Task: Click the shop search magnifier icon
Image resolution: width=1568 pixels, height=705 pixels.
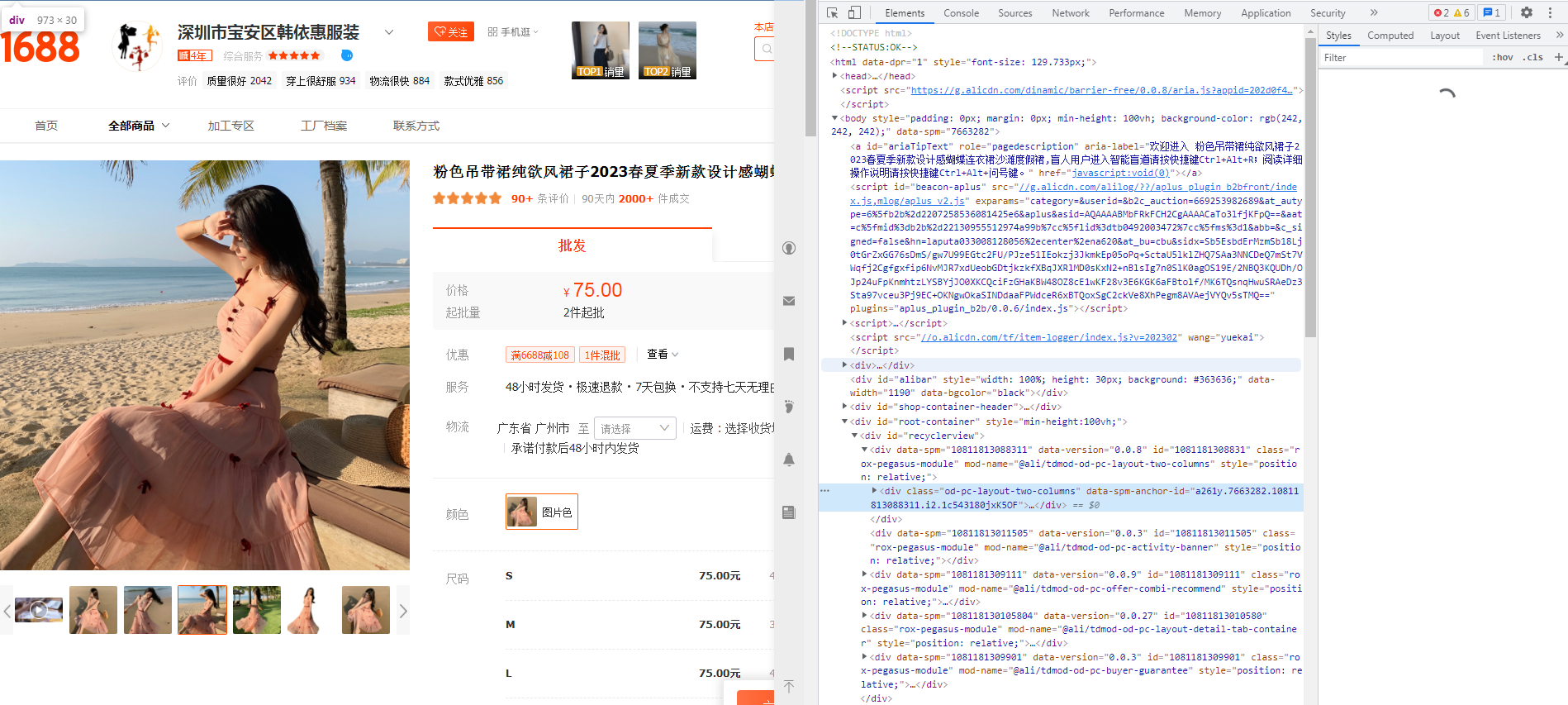Action: pyautogui.click(x=767, y=49)
